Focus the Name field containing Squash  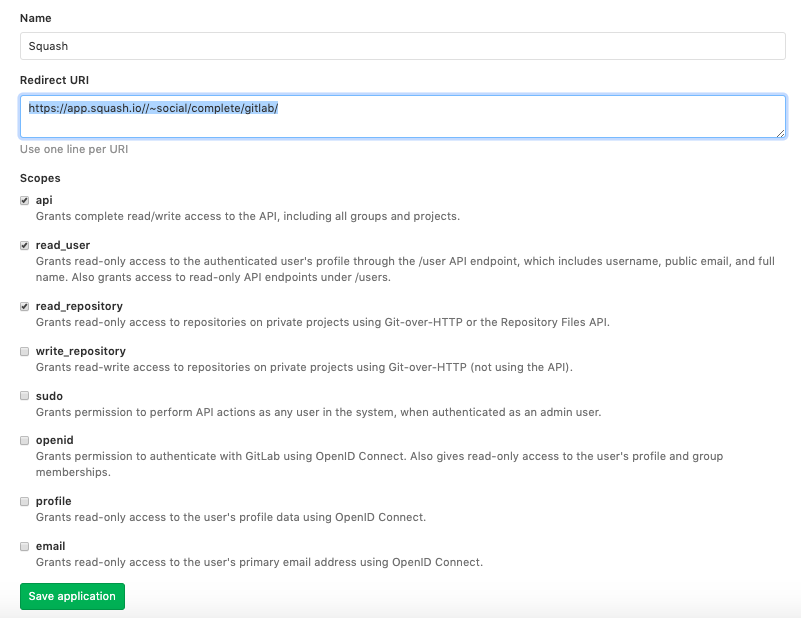tap(403, 46)
